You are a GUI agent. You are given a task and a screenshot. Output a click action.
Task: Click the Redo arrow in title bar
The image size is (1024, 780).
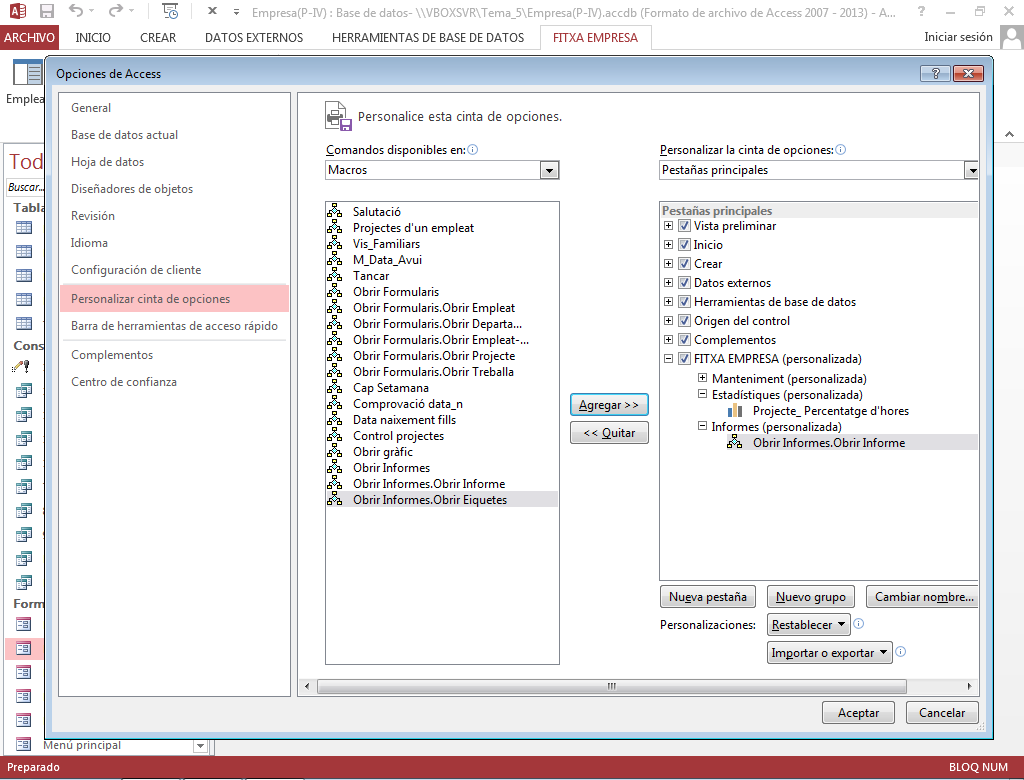point(116,11)
